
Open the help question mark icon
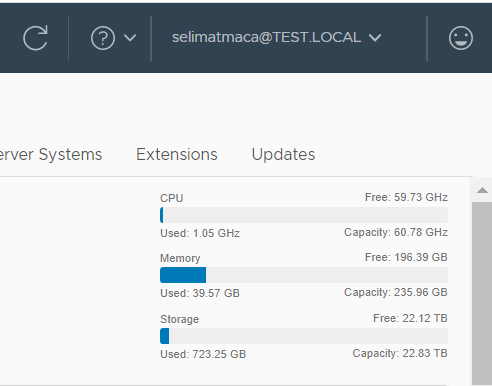pyautogui.click(x=103, y=38)
